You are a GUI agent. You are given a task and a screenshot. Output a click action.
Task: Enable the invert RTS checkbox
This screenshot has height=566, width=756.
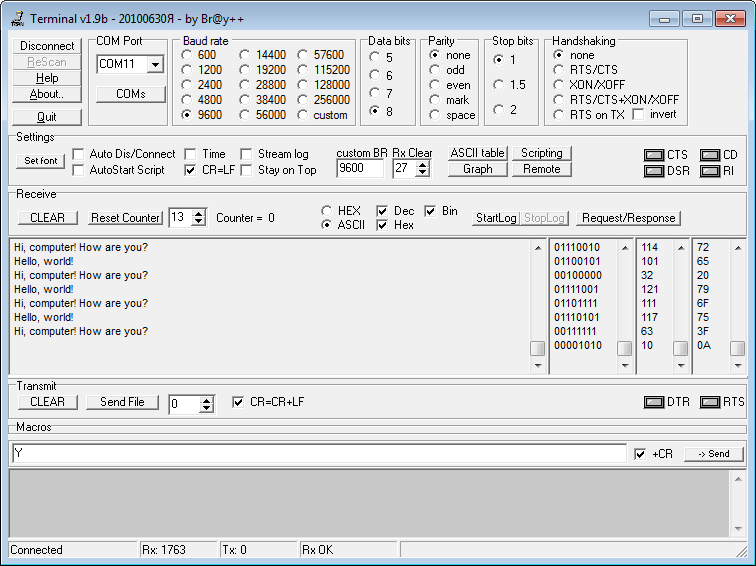(638, 115)
